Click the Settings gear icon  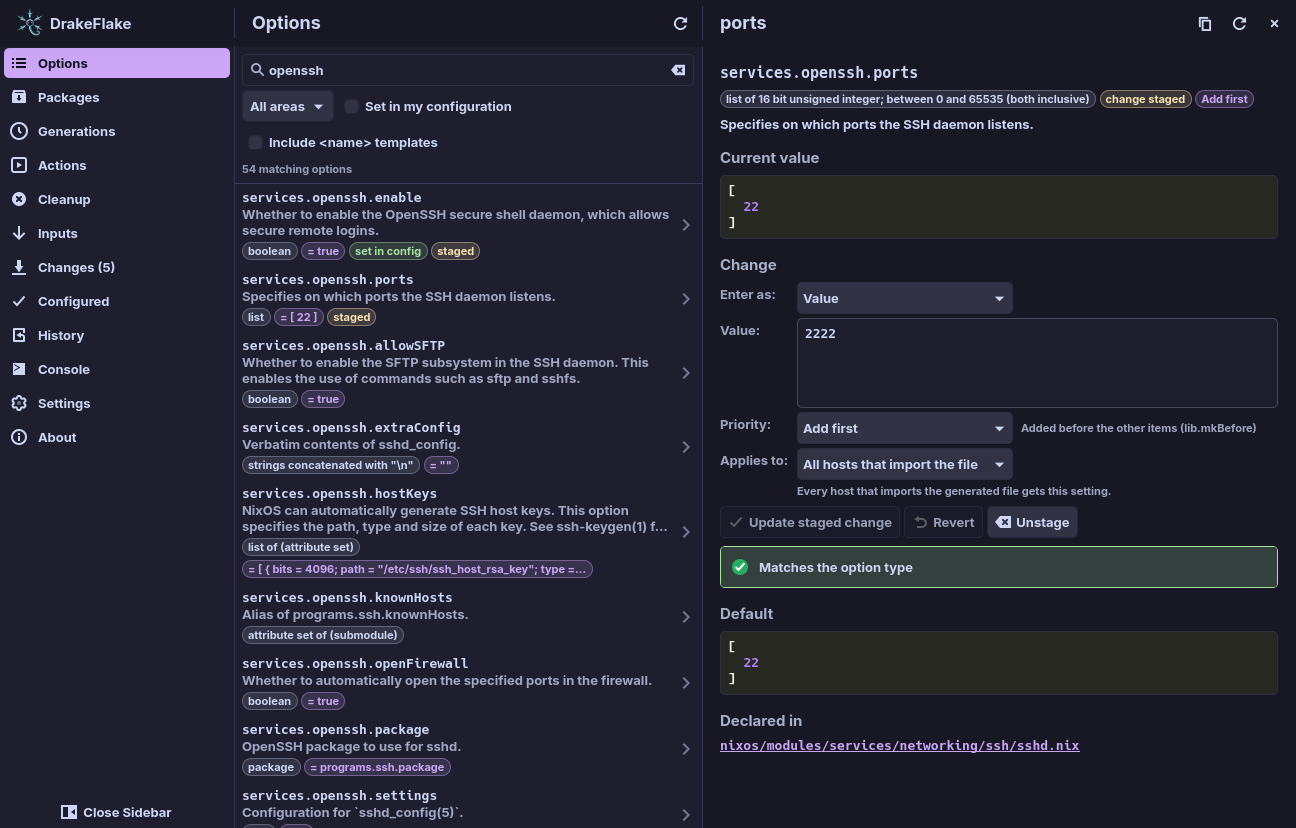click(x=19, y=403)
